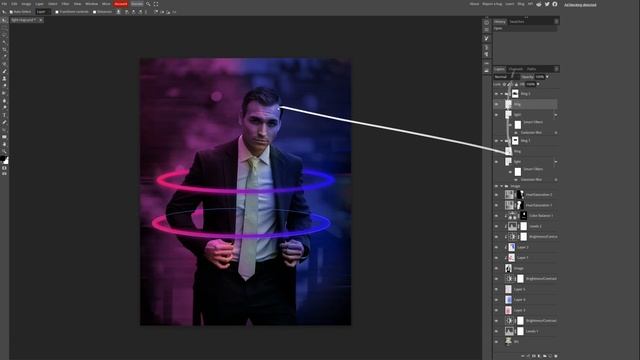Image resolution: width=640 pixels, height=360 pixels.
Task: Hide the Levels 2 layer
Action: (496, 226)
